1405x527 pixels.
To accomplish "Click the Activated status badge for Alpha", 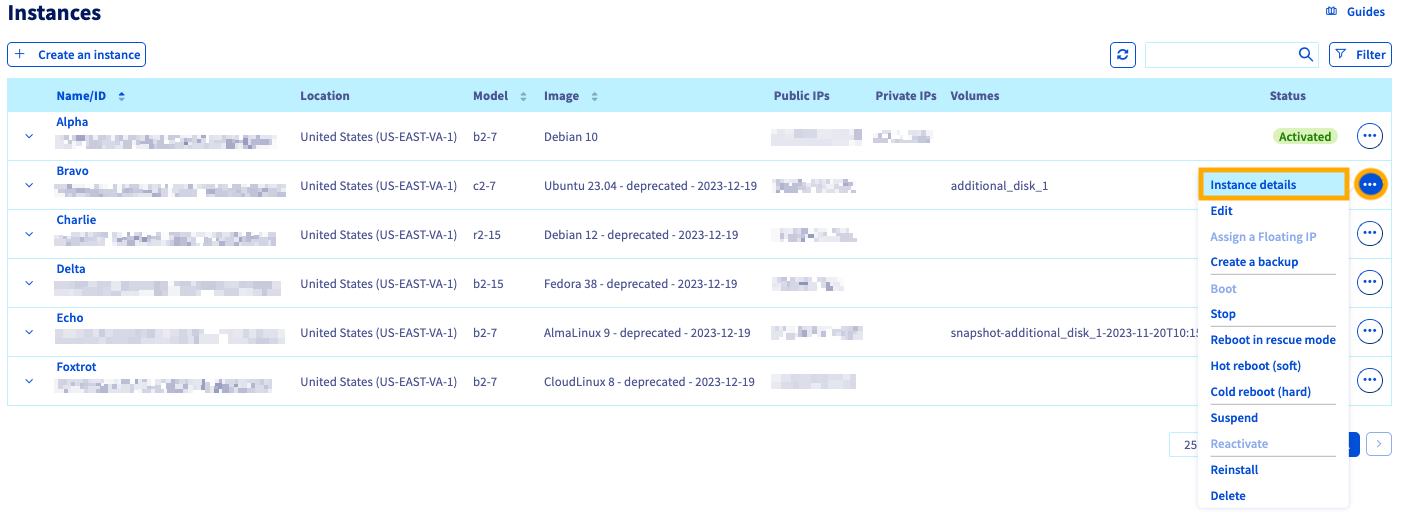I will (1305, 136).
